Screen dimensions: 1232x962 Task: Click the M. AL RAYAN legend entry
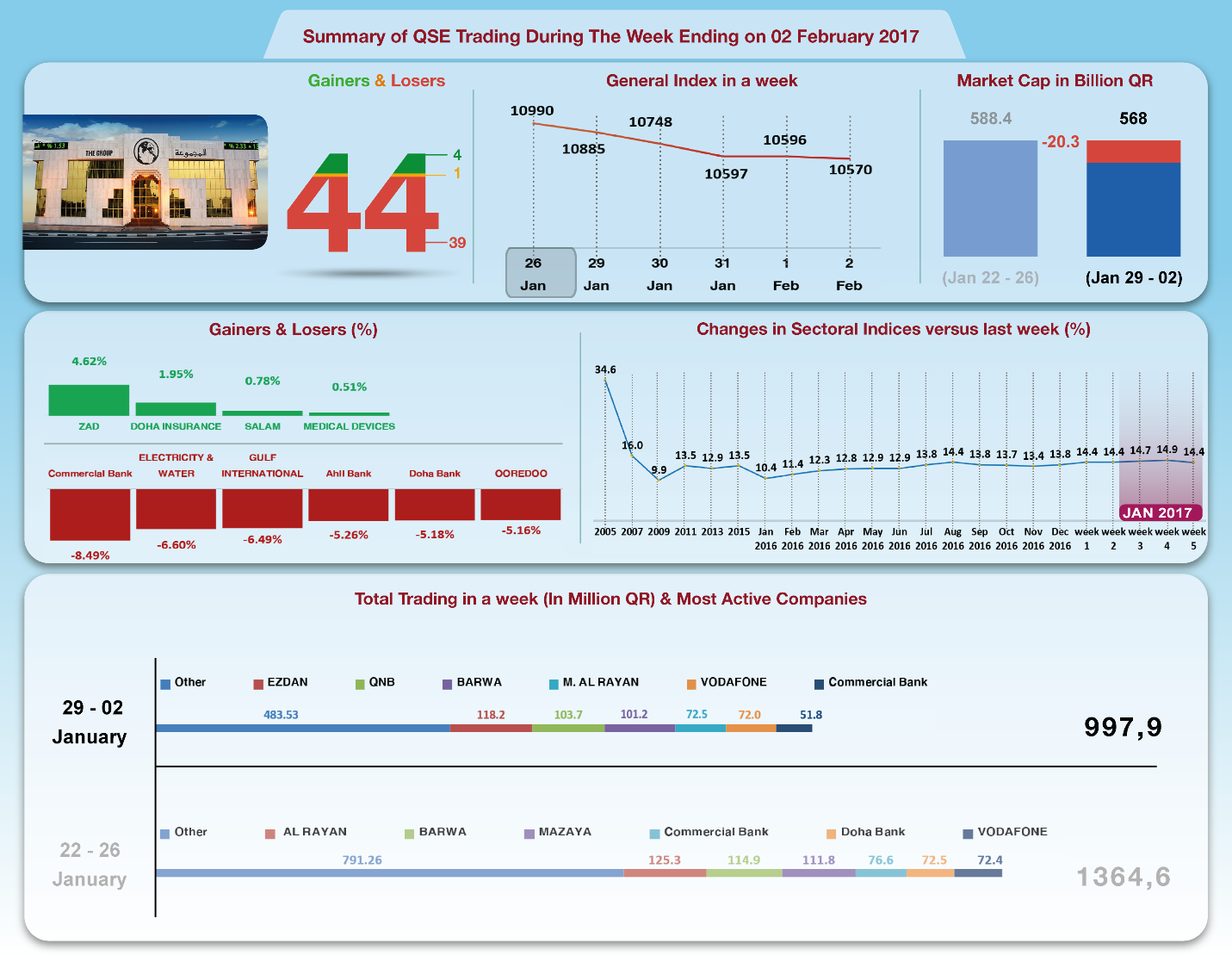click(594, 682)
